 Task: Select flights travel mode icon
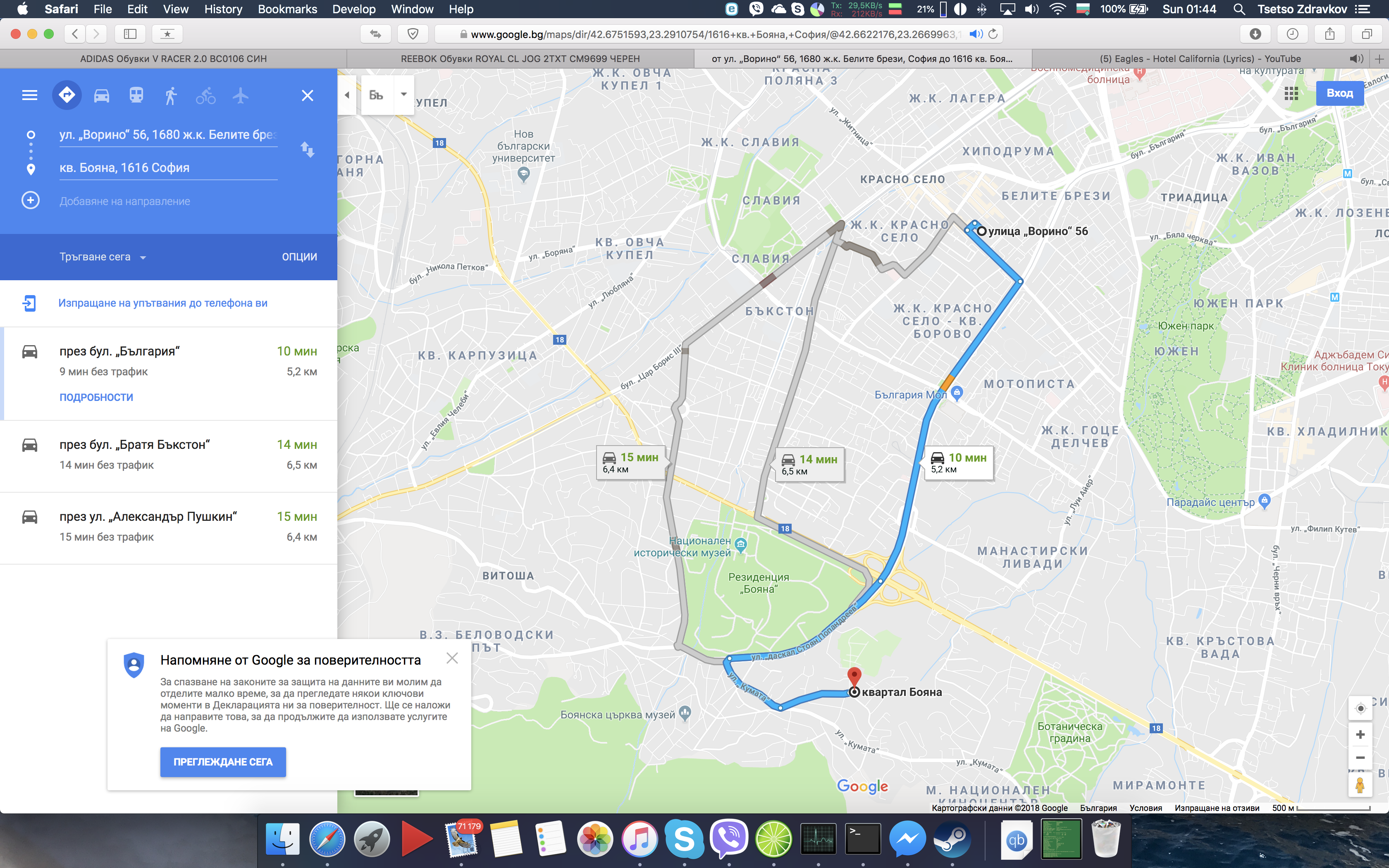pyautogui.click(x=241, y=95)
